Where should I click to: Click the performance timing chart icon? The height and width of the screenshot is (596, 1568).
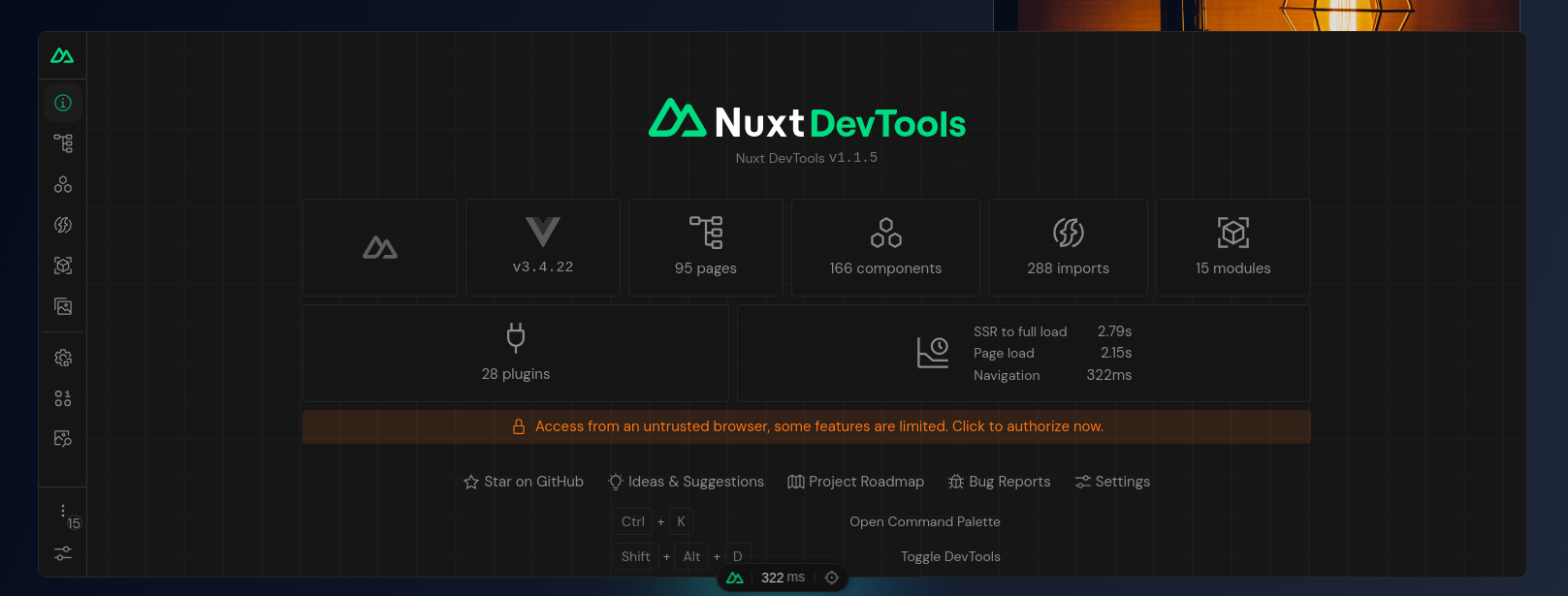933,353
